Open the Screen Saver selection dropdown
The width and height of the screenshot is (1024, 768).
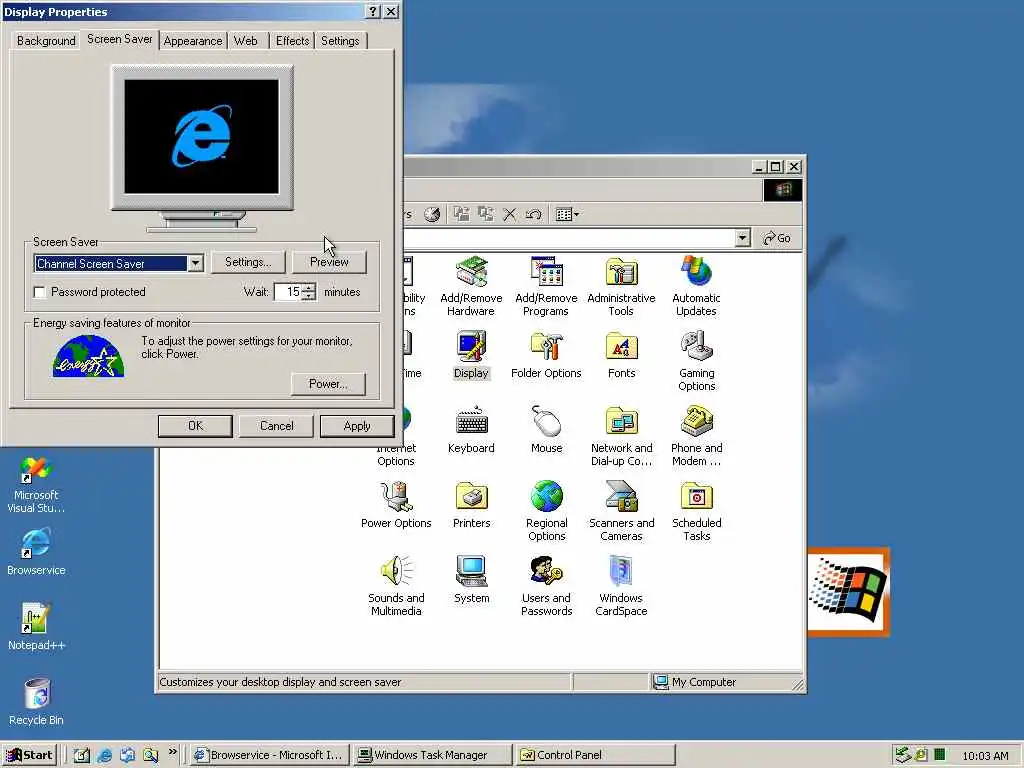tap(195, 263)
